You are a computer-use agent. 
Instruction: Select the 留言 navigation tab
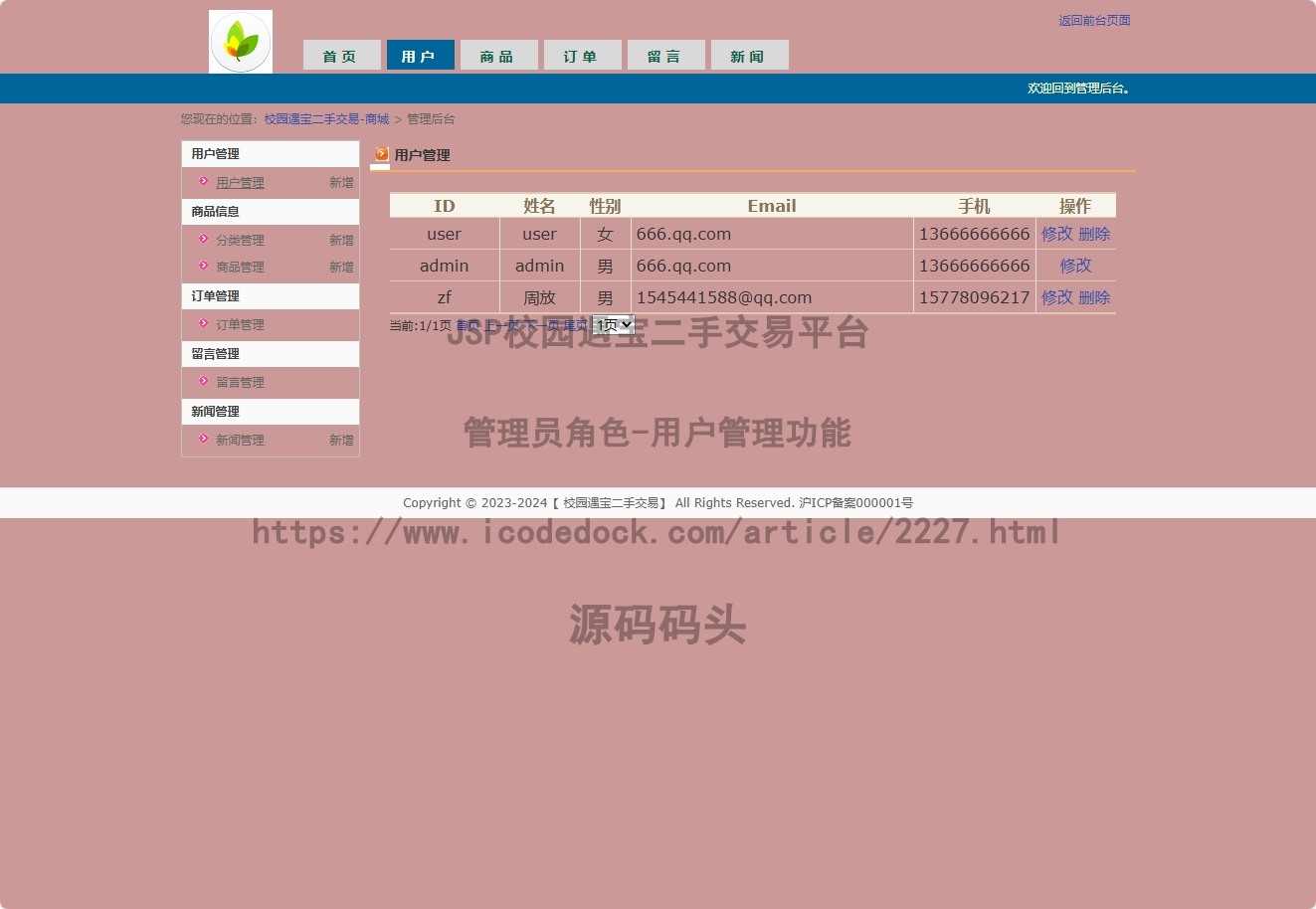coord(665,55)
